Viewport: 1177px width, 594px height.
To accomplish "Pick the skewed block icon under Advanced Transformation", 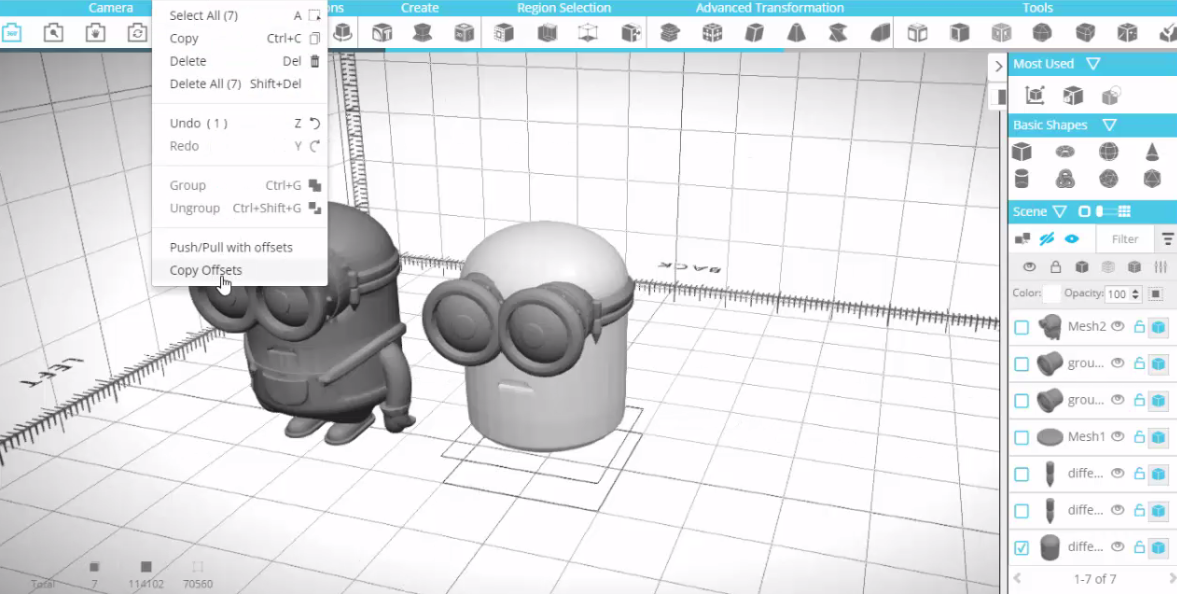I will pos(754,33).
